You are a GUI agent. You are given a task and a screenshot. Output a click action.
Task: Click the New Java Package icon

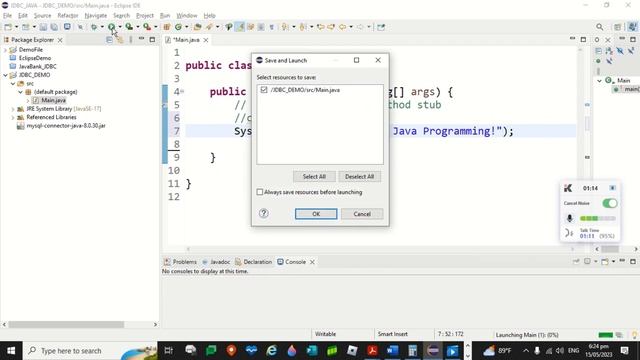point(167,27)
